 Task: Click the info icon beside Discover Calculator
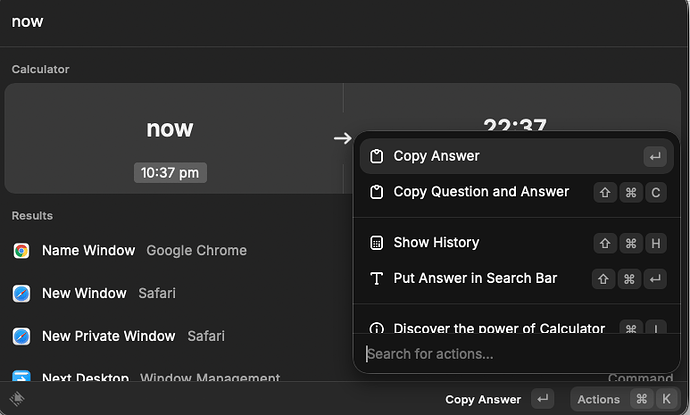coord(377,328)
